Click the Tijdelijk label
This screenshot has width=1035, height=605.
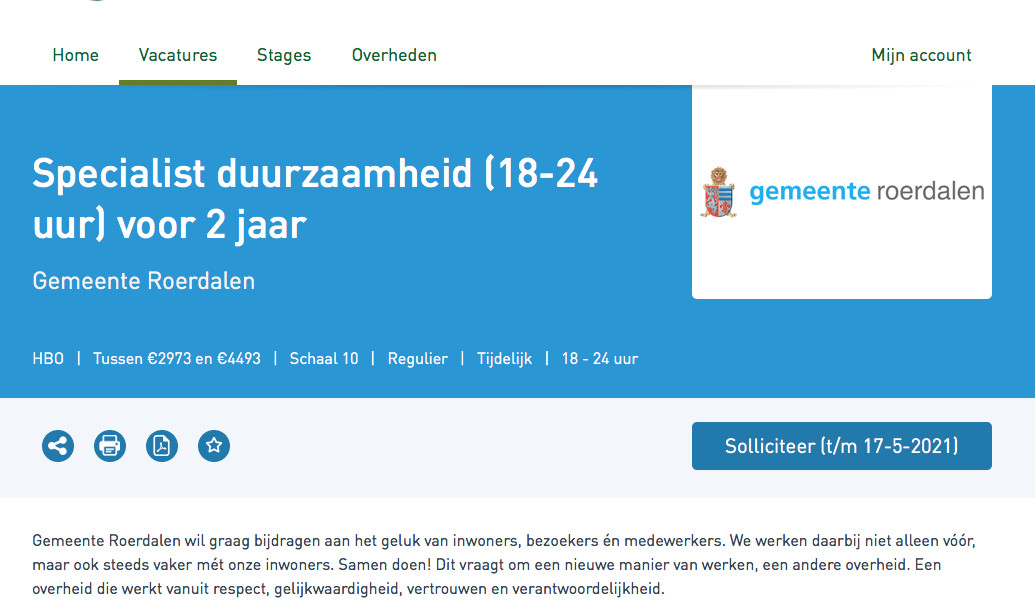pyautogui.click(x=504, y=359)
